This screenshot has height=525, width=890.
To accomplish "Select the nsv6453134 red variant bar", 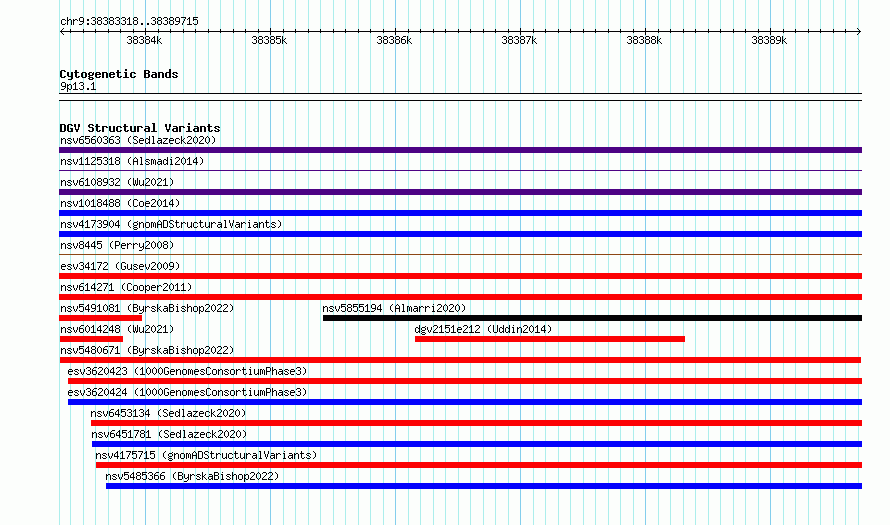I will click(476, 423).
